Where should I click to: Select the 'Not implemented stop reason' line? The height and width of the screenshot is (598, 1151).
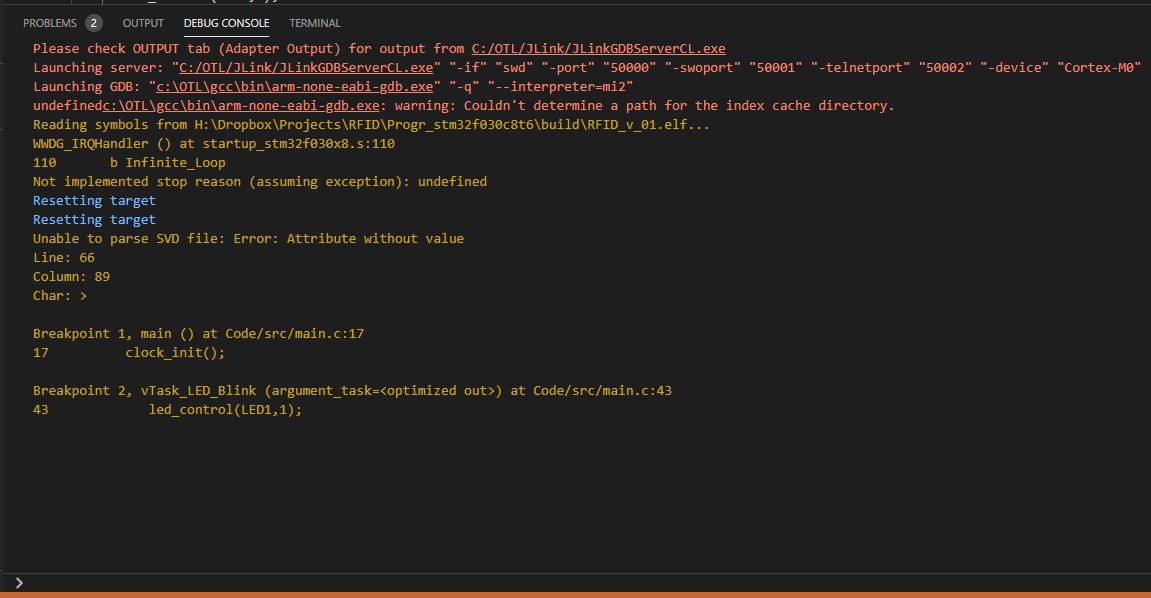coord(260,182)
